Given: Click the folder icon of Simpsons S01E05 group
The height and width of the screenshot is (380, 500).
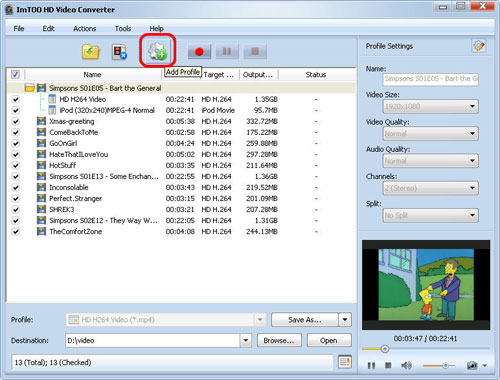Looking at the screenshot, I should coord(30,88).
